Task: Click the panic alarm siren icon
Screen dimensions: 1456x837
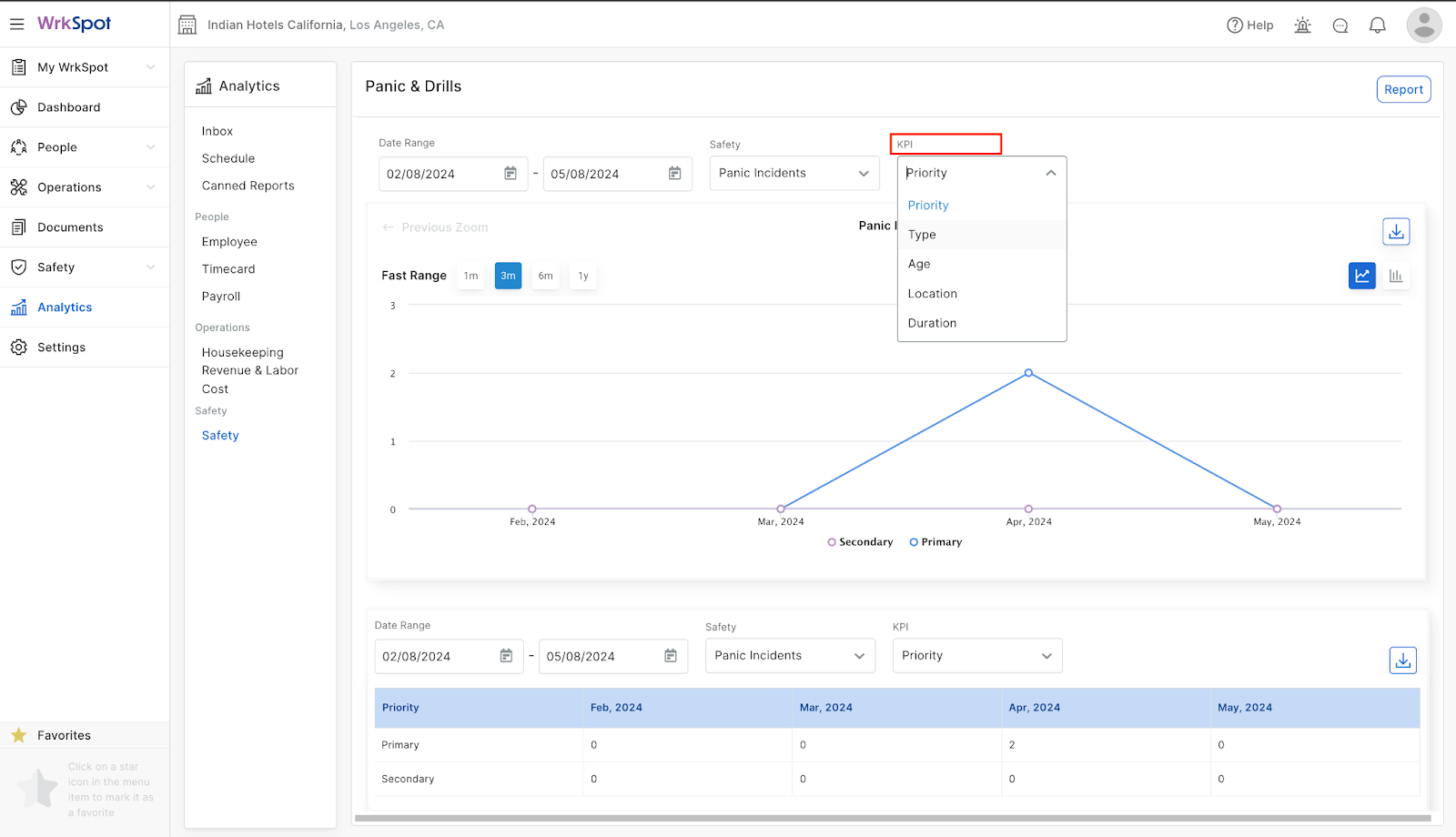Action: [x=1303, y=25]
